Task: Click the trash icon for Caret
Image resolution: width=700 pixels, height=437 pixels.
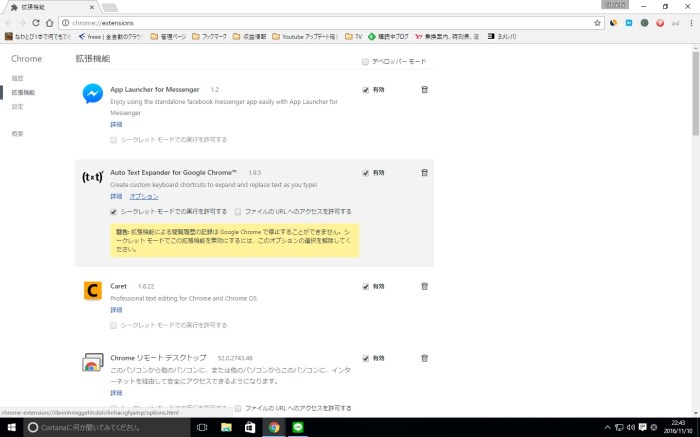Action: (x=424, y=286)
